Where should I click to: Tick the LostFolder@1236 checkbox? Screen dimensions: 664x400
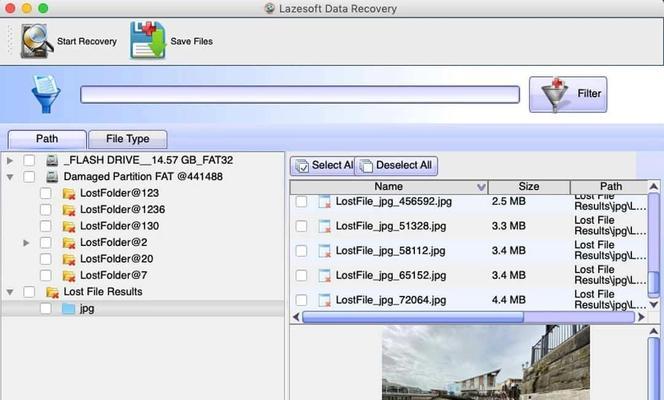[x=46, y=210]
